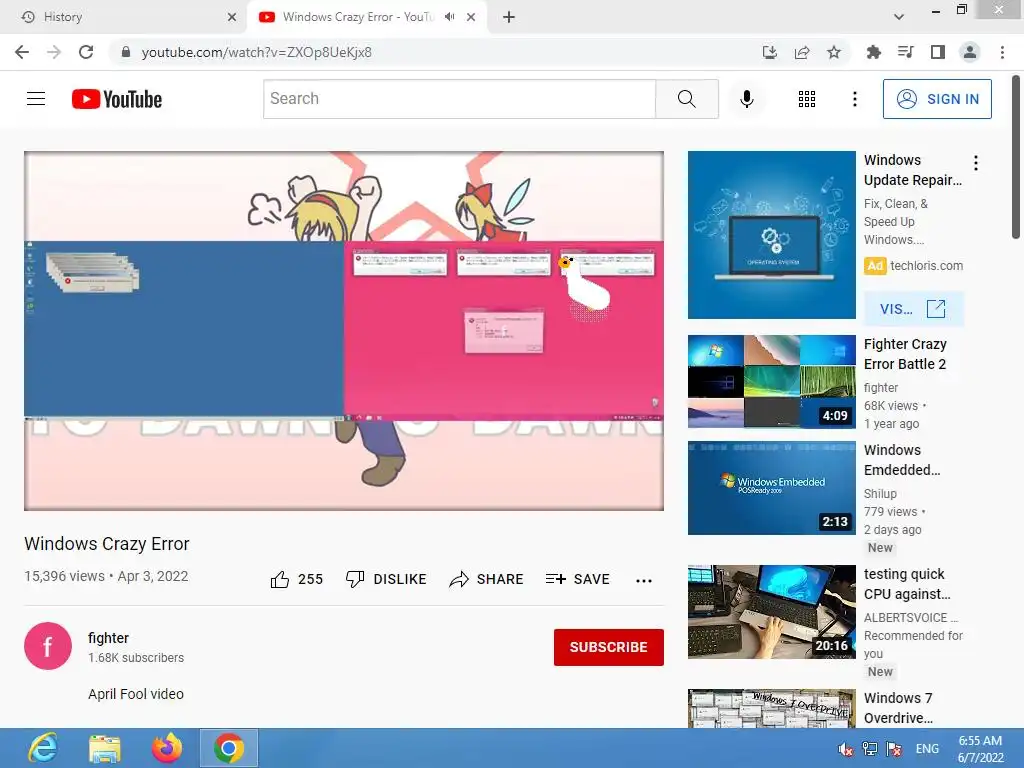Open the Fighter Crazy Error Battle 2 title
This screenshot has width=1024, height=768.
pyautogui.click(x=905, y=354)
